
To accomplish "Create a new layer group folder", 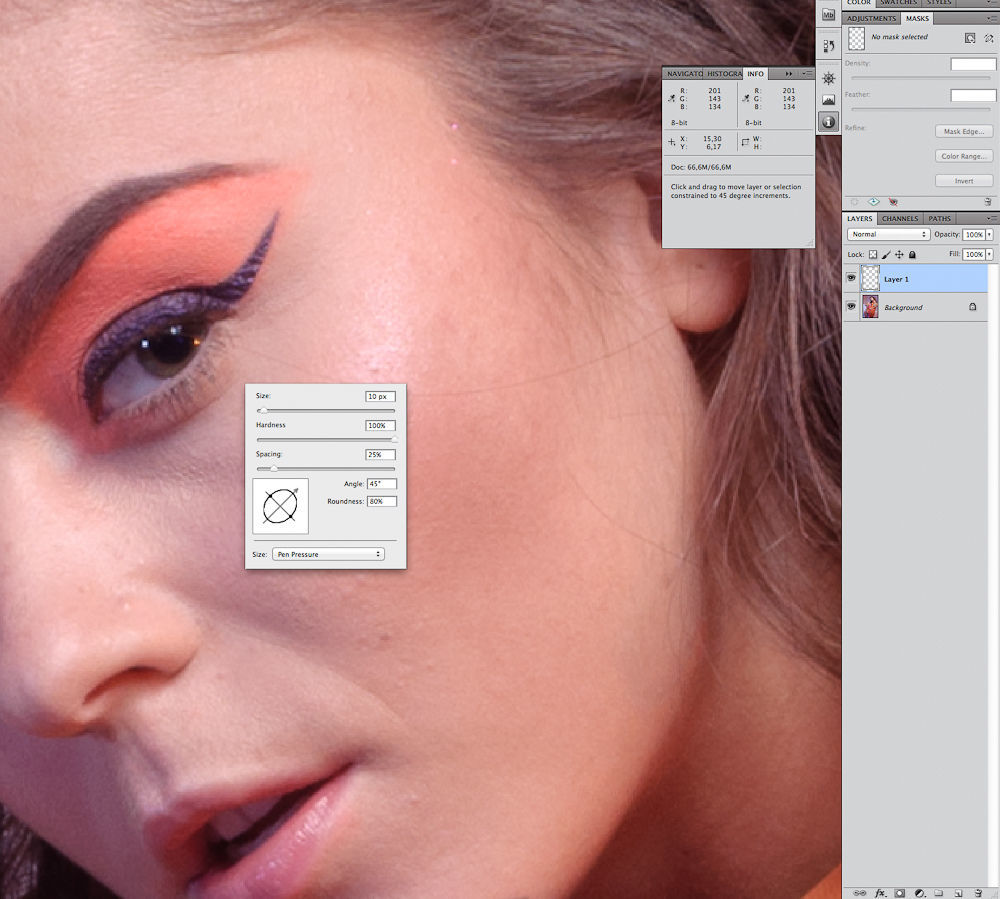I will [x=938, y=892].
